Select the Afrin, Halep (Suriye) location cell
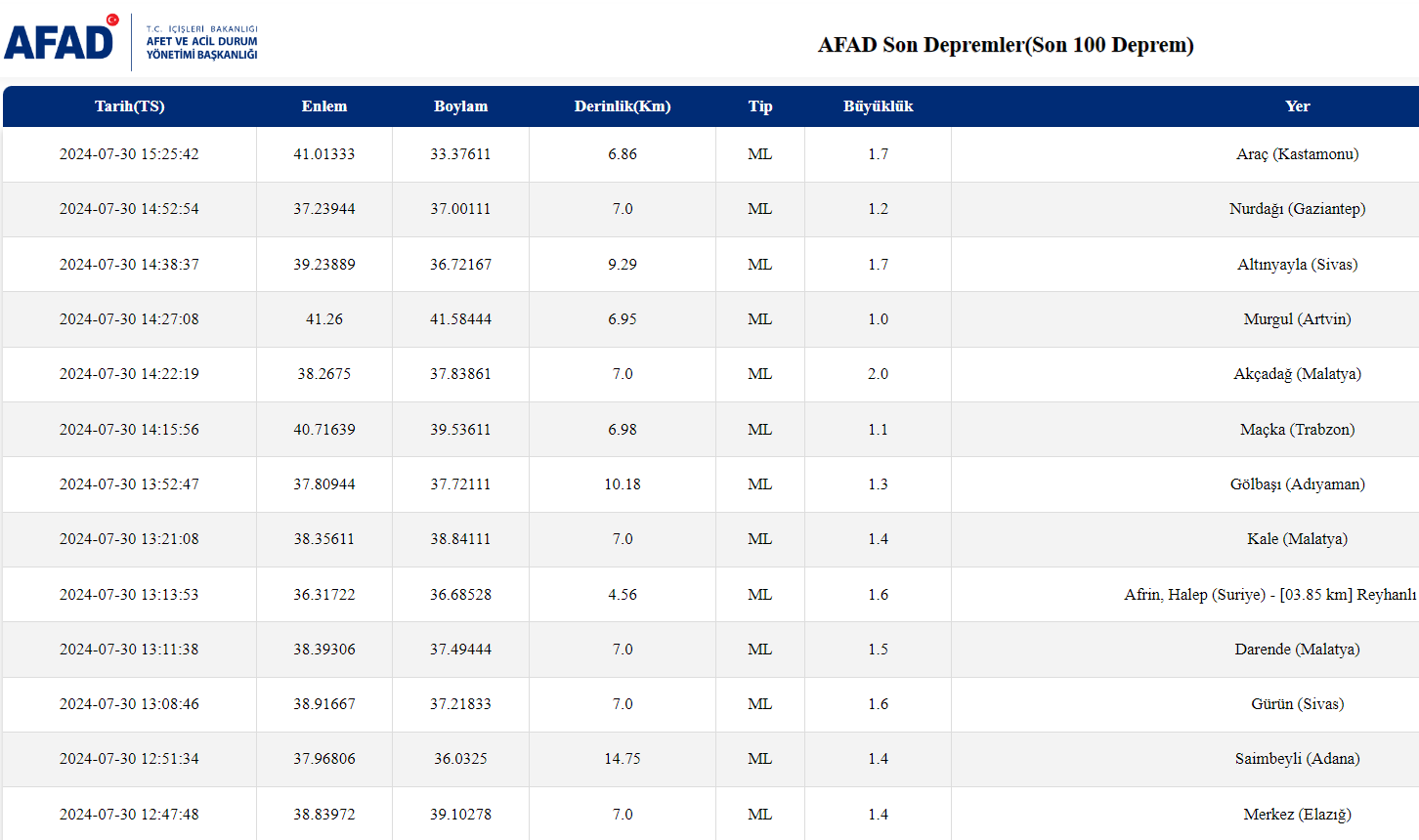Screen dimensions: 1419x840 click(1271, 595)
